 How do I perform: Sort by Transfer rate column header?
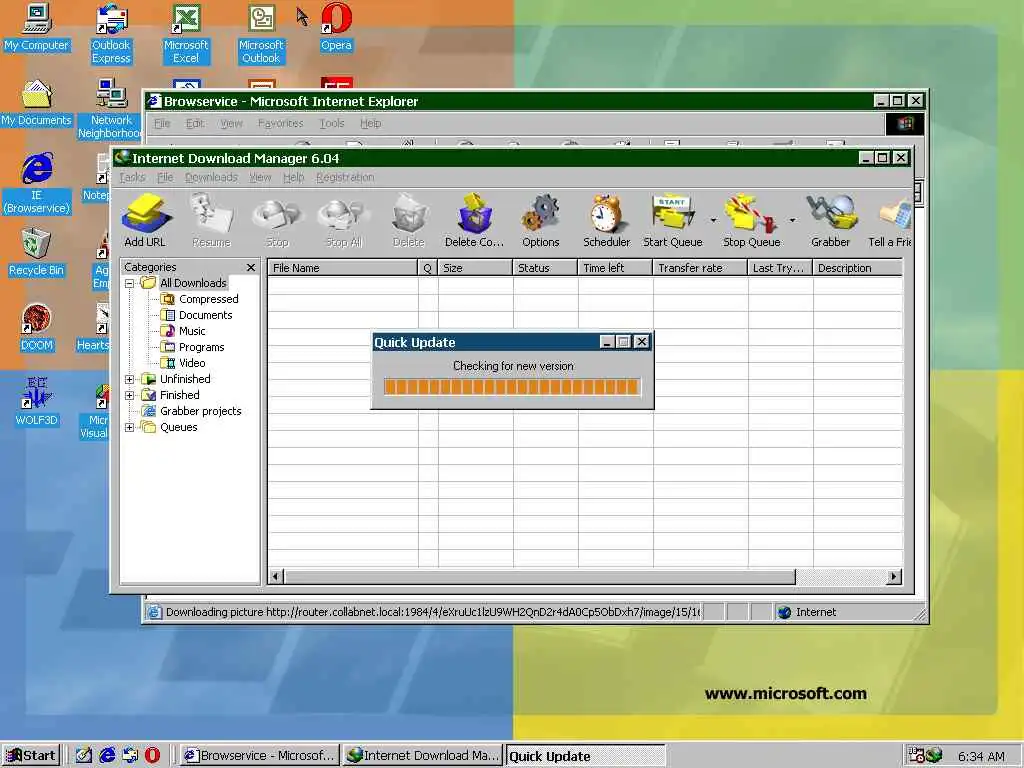700,268
